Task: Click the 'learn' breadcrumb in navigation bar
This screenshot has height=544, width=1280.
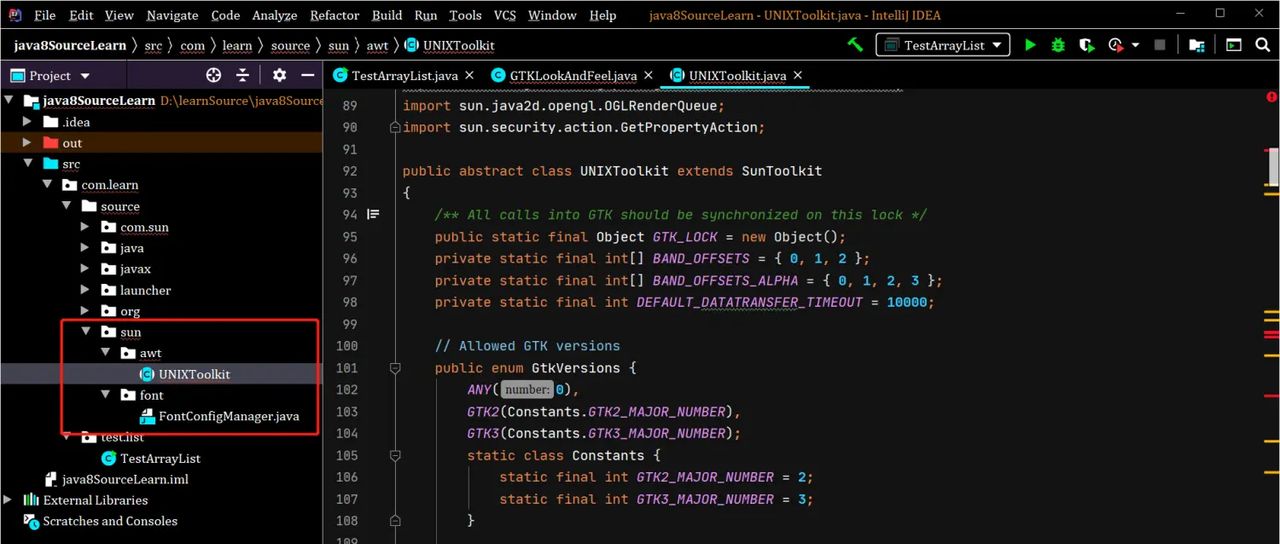Action: click(237, 45)
